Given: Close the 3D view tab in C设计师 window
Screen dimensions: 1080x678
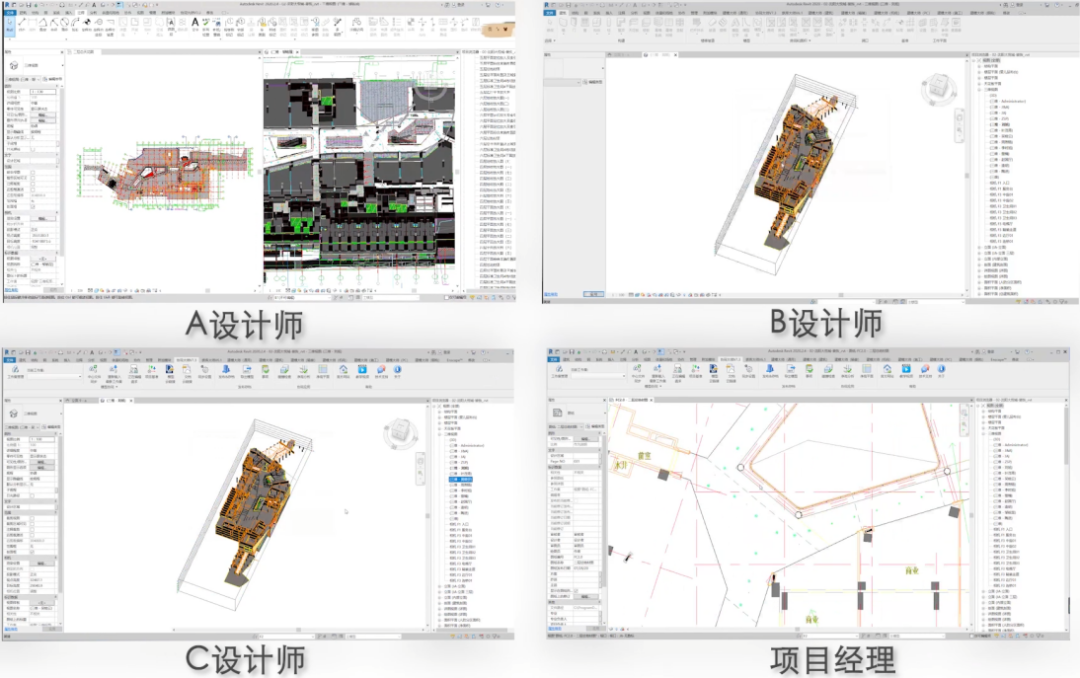Looking at the screenshot, I should click(x=131, y=400).
